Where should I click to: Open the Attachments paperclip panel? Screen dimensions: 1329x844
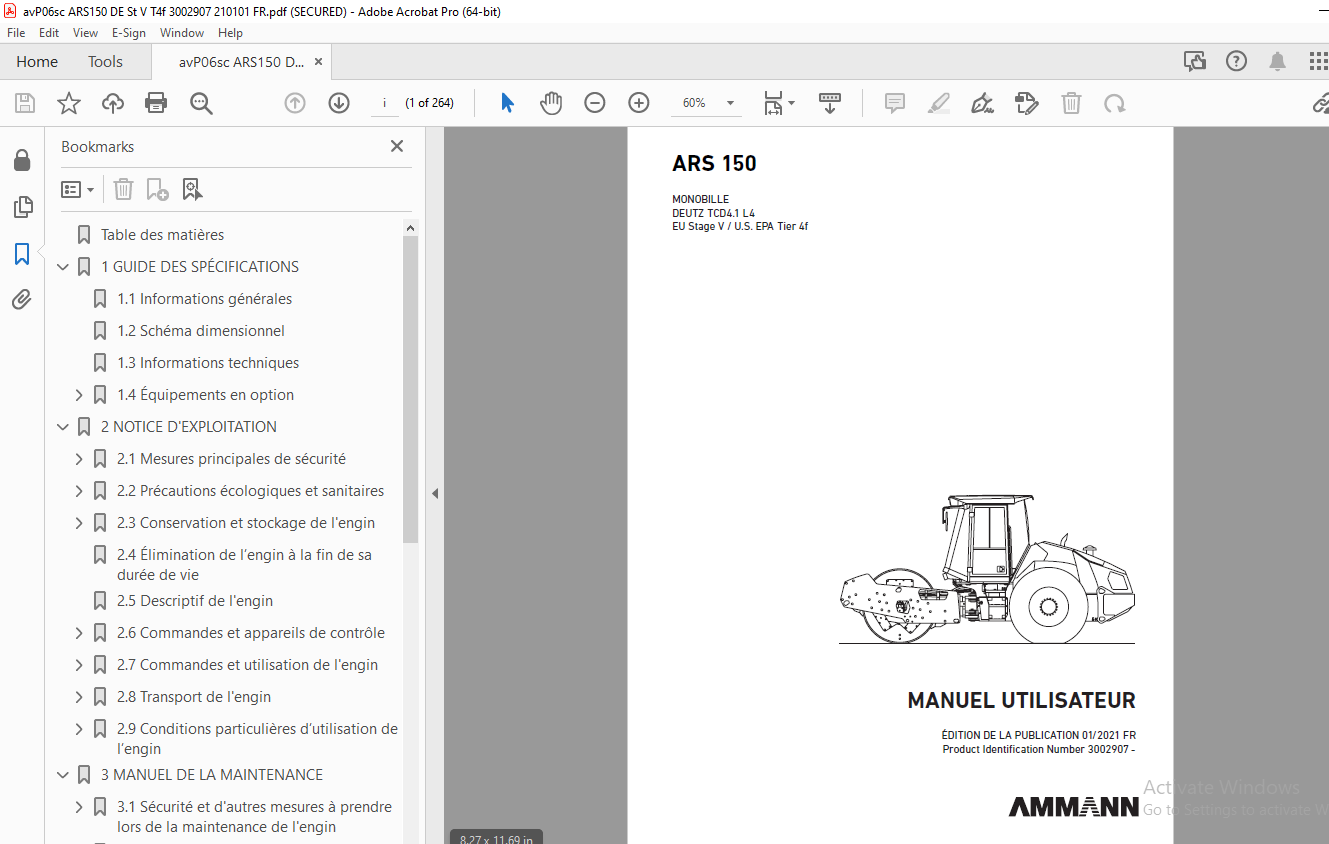[22, 299]
